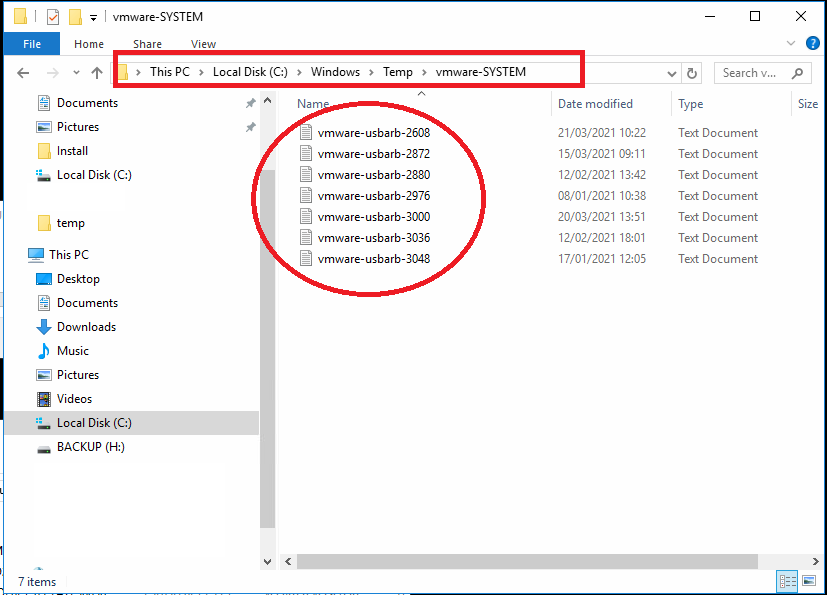Click text file icon of vmware-usbarb-3000
The width and height of the screenshot is (827, 595).
[x=306, y=216]
